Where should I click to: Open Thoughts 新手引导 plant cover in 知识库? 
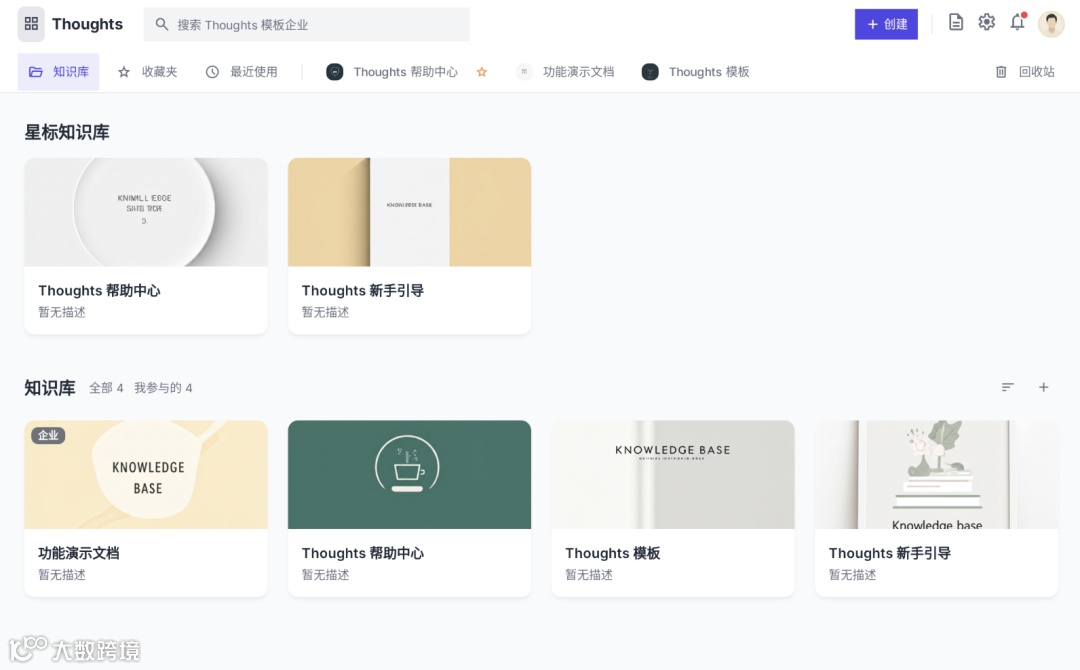[936, 474]
